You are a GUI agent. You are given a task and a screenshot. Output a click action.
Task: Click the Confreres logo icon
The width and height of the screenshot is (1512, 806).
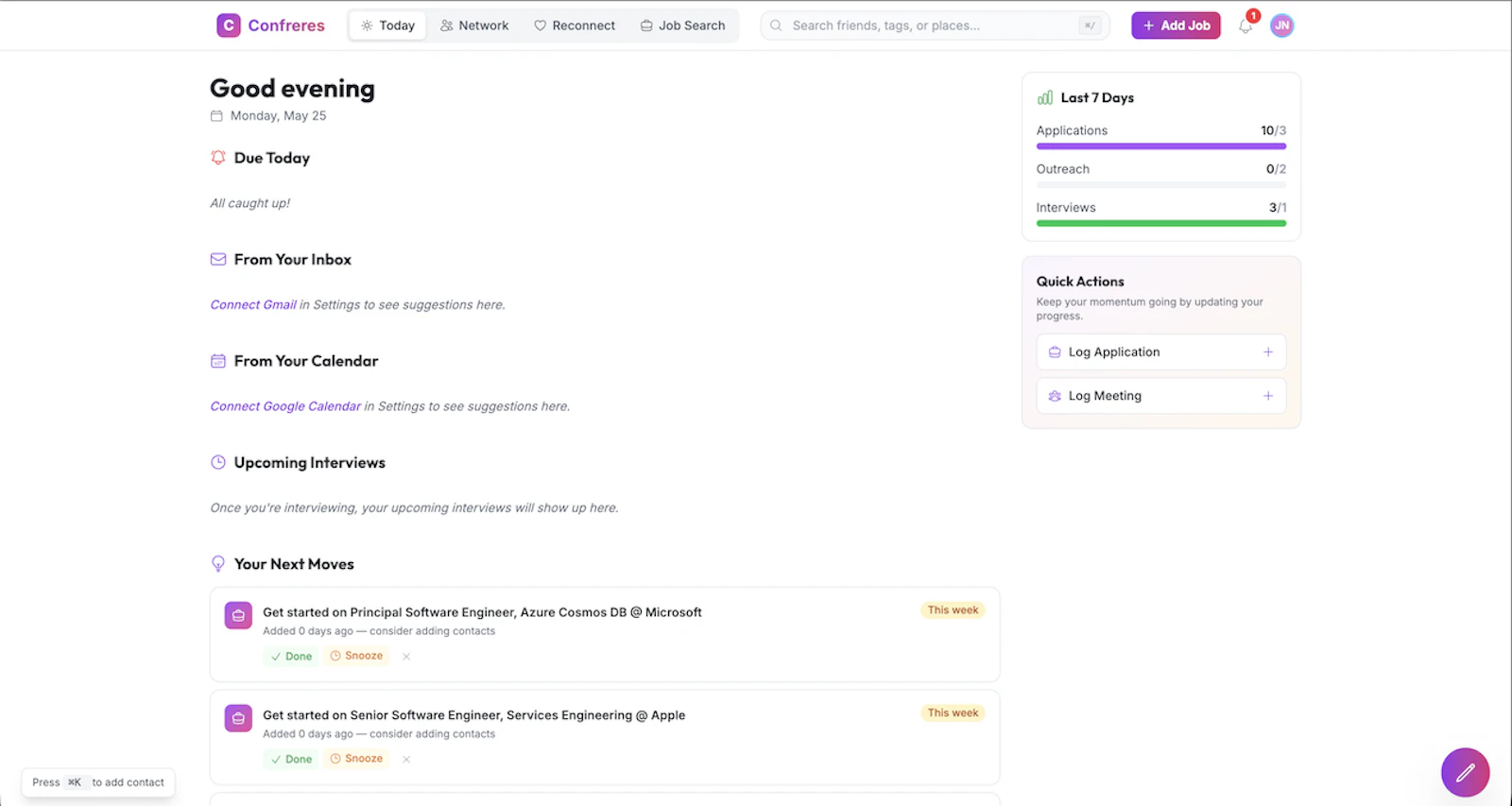pos(229,26)
